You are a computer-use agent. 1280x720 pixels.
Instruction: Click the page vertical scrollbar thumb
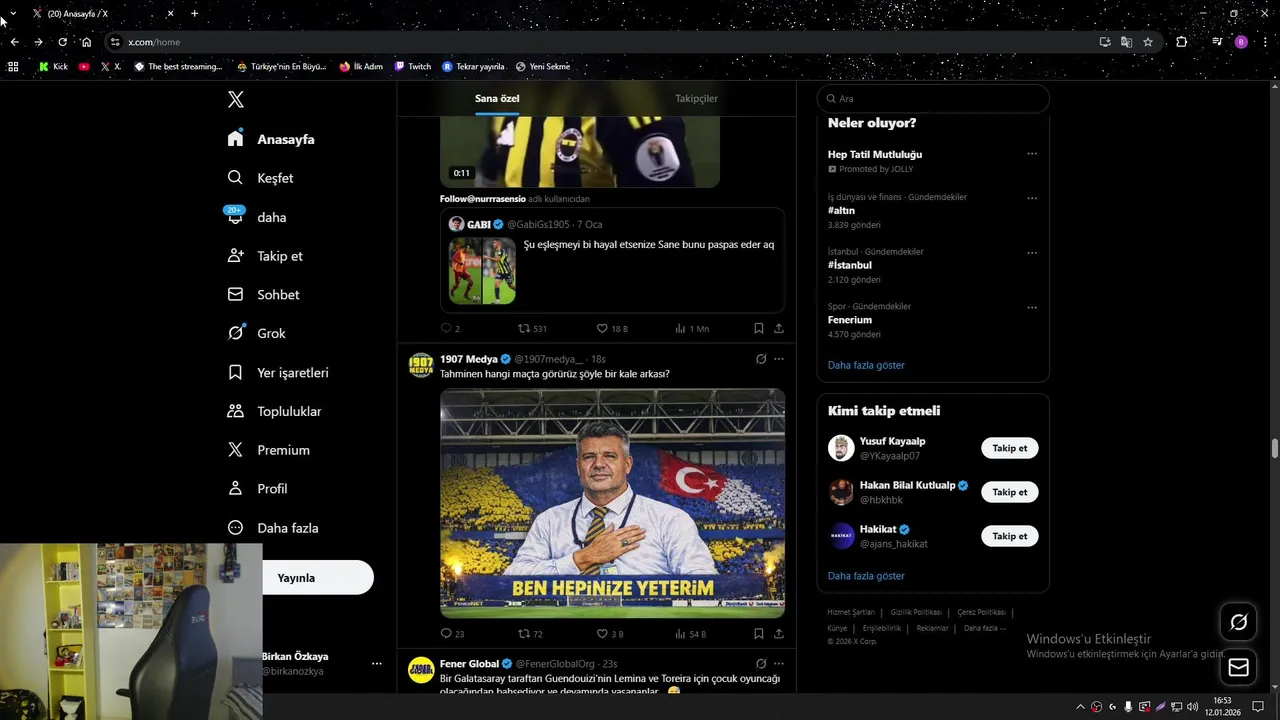point(1275,448)
